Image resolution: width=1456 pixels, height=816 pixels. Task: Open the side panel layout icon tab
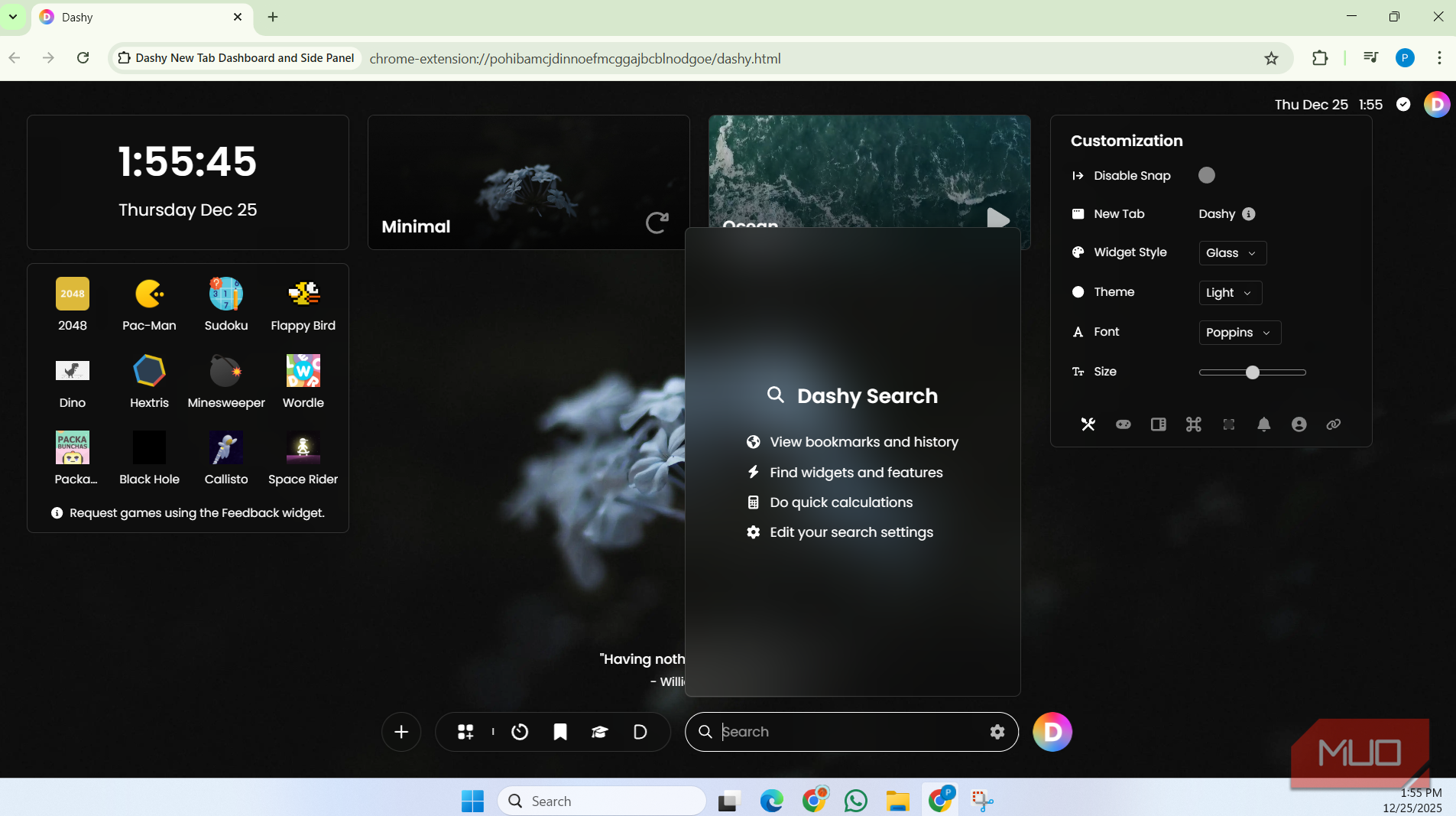coord(1159,424)
